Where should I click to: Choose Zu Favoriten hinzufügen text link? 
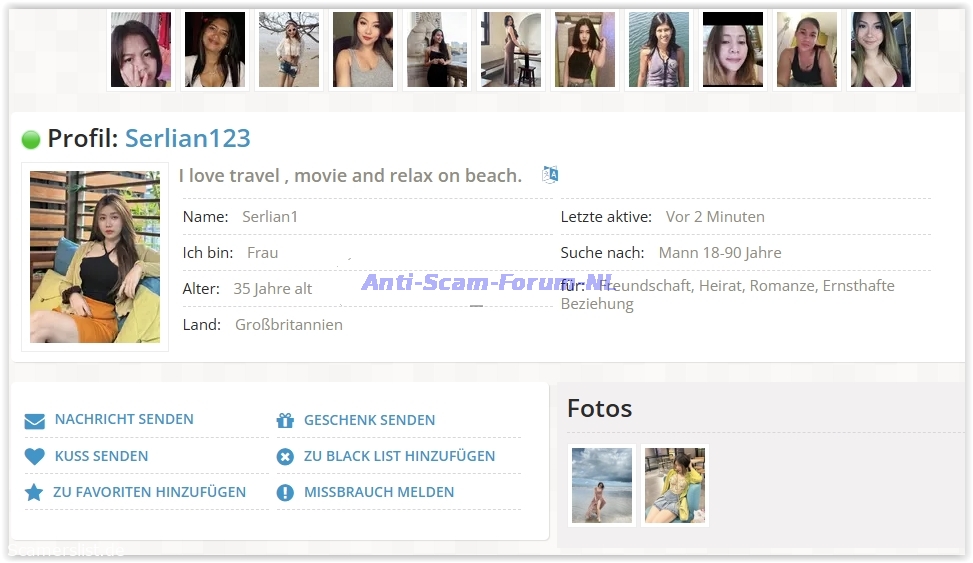149,492
